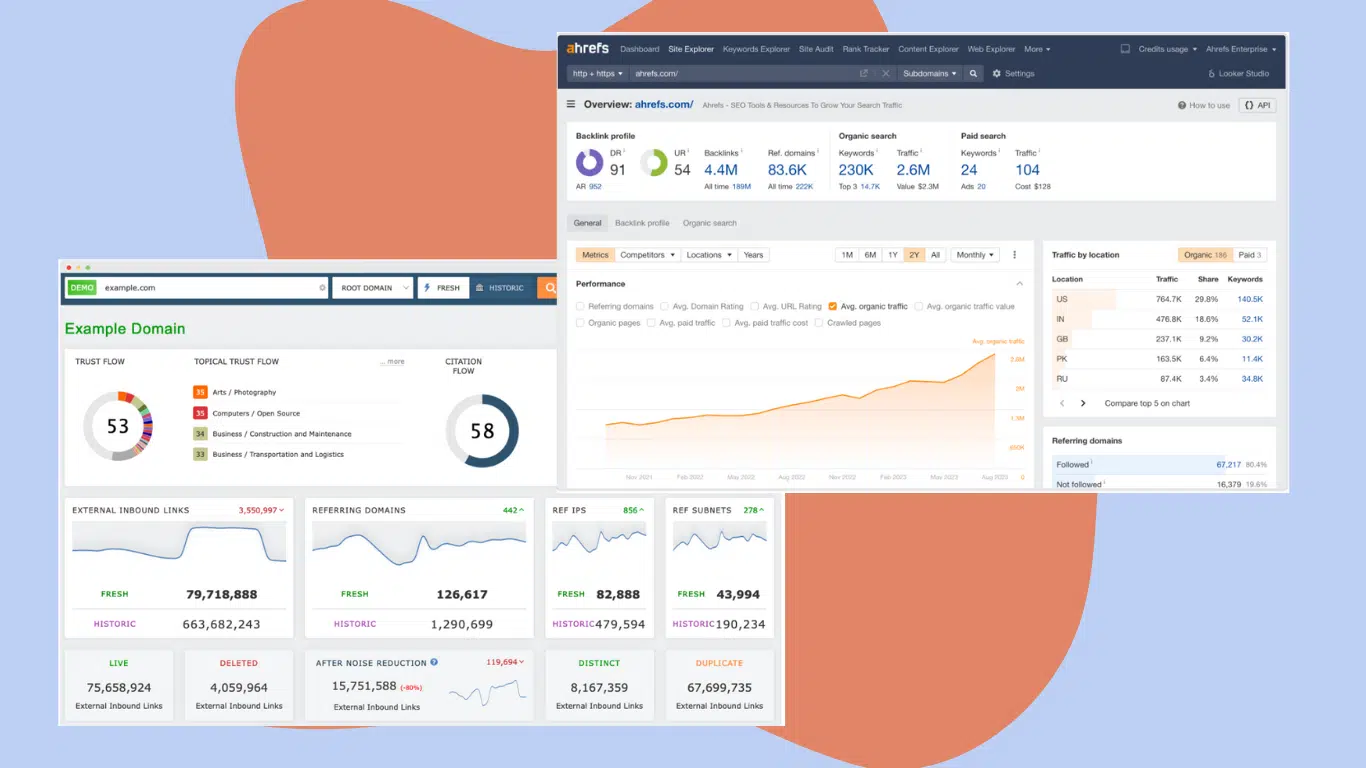The height and width of the screenshot is (768, 1366).
Task: Open the Competitors dropdown
Action: tap(646, 255)
